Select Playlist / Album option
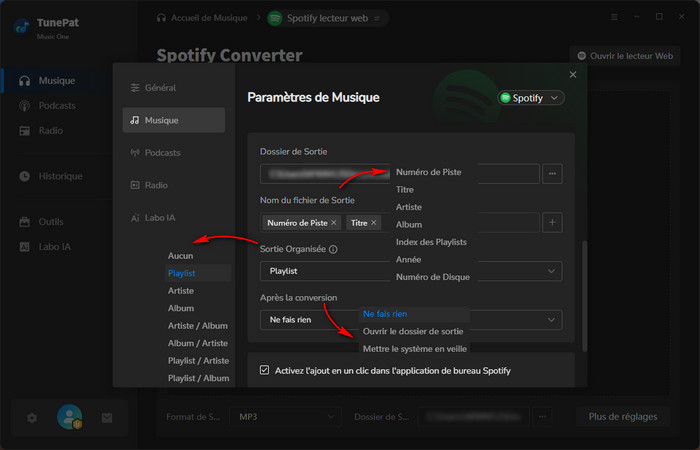The width and height of the screenshot is (700, 450). point(198,378)
